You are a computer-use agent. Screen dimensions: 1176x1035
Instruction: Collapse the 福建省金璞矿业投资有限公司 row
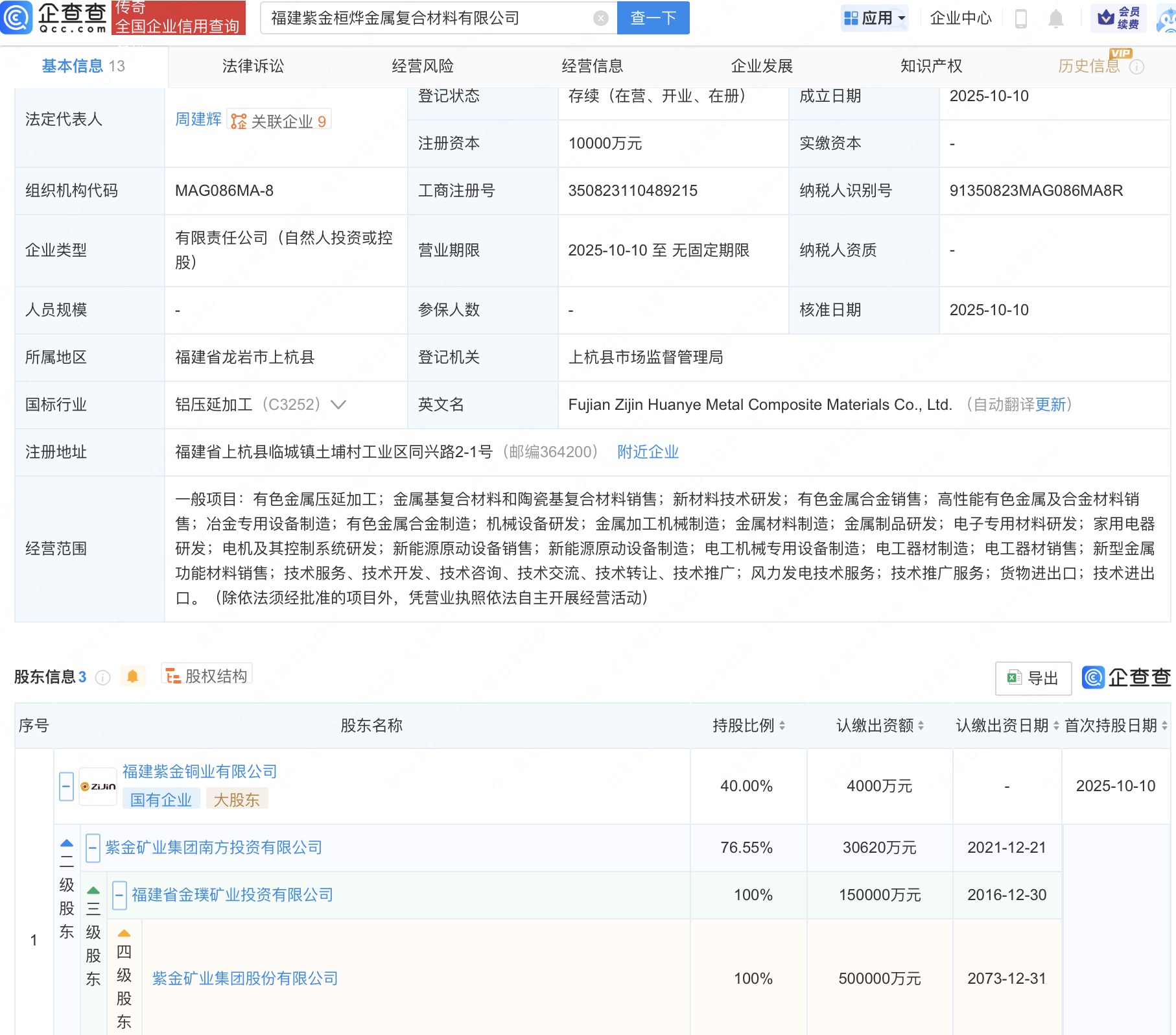click(119, 896)
